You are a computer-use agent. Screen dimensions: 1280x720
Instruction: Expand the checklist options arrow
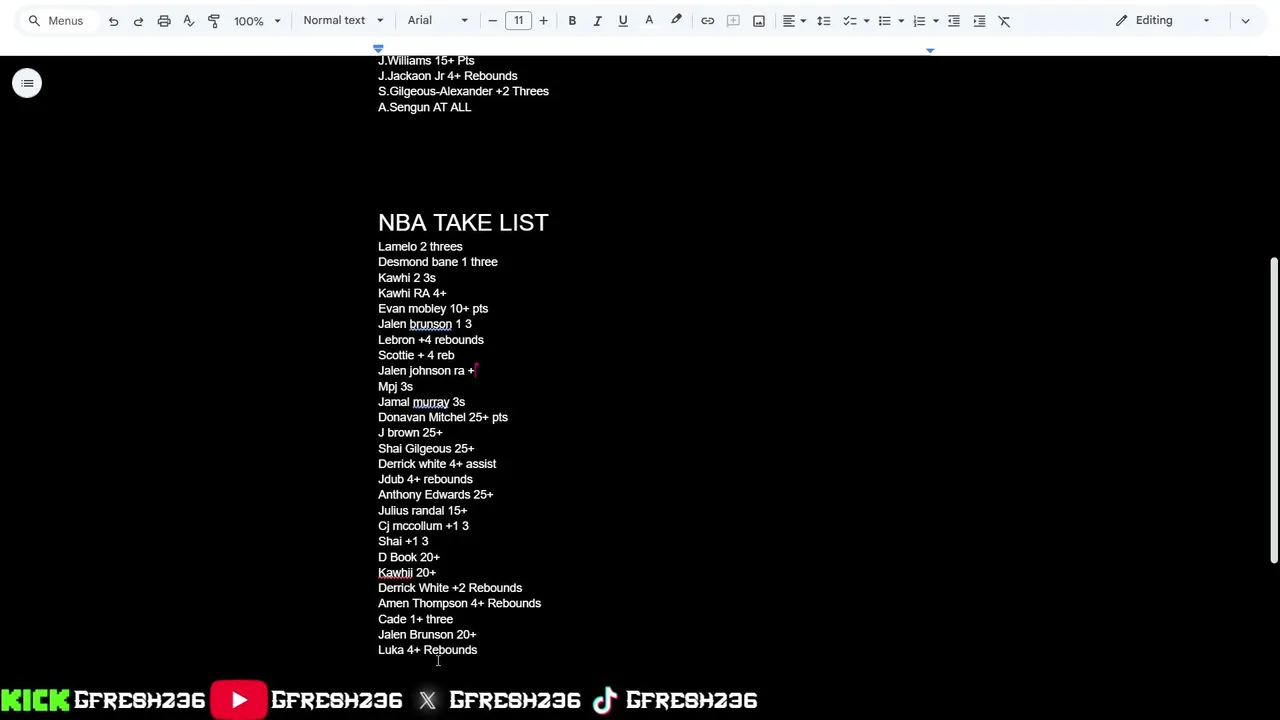coord(866,20)
